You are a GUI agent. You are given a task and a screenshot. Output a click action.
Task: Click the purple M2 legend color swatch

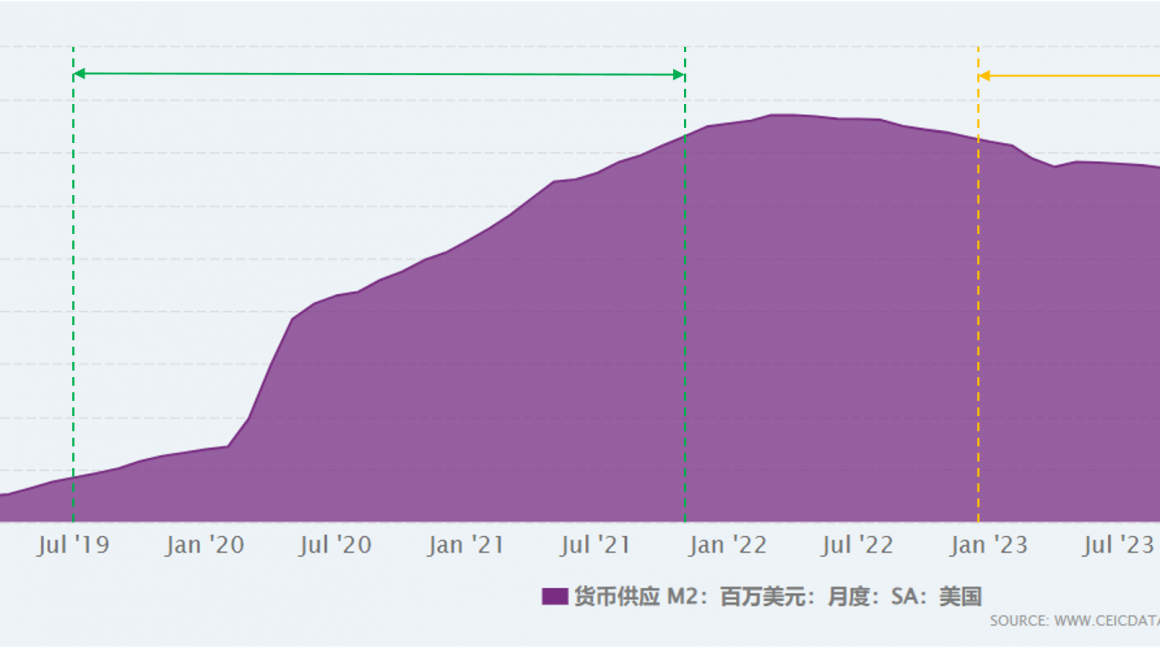[555, 596]
